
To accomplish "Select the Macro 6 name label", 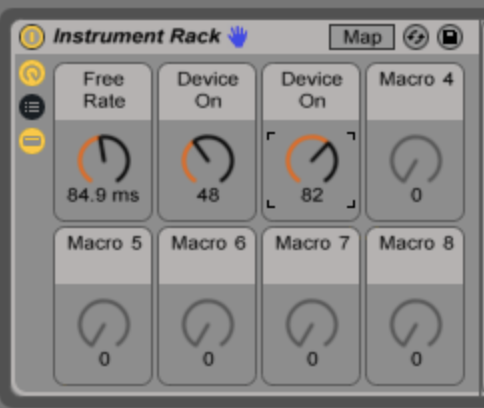I will coord(209,243).
